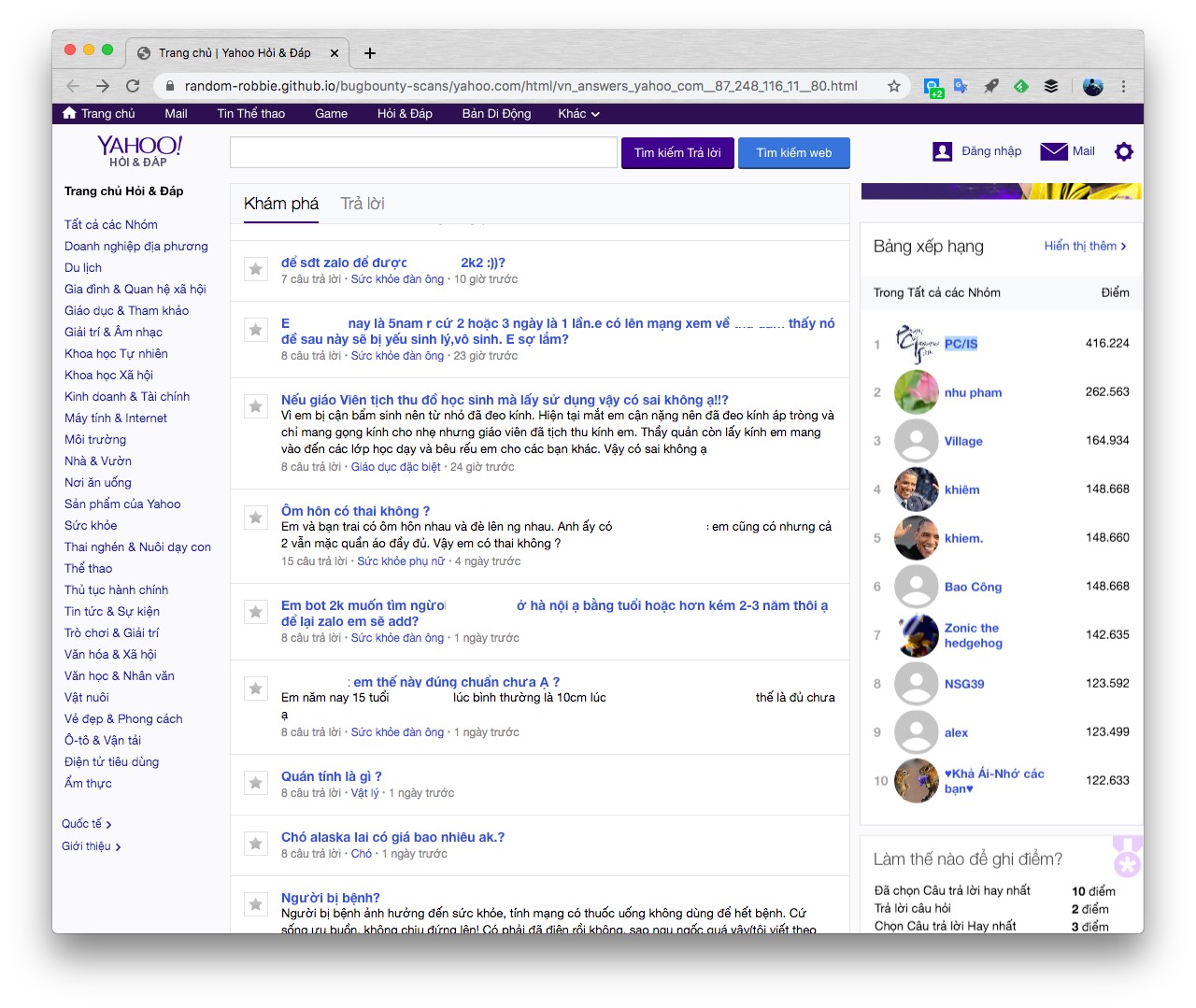Open the Giáo dục đặc biệt topic link
1196x1008 pixels.
point(395,467)
